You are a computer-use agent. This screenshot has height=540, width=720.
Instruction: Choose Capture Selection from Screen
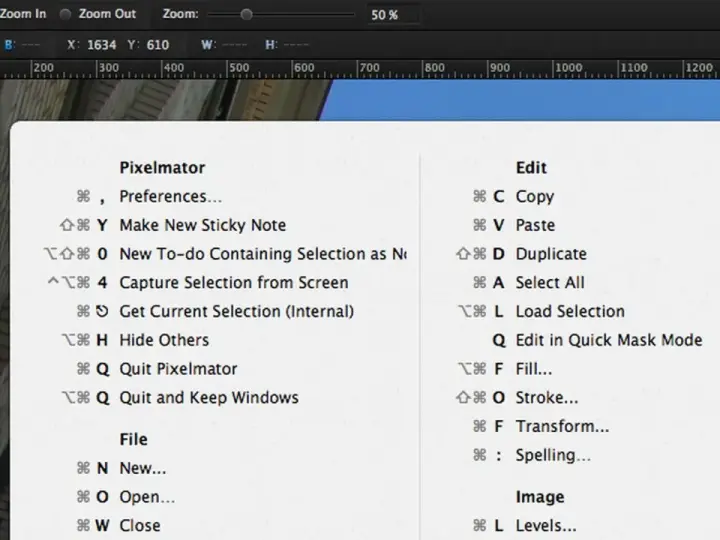tap(234, 283)
